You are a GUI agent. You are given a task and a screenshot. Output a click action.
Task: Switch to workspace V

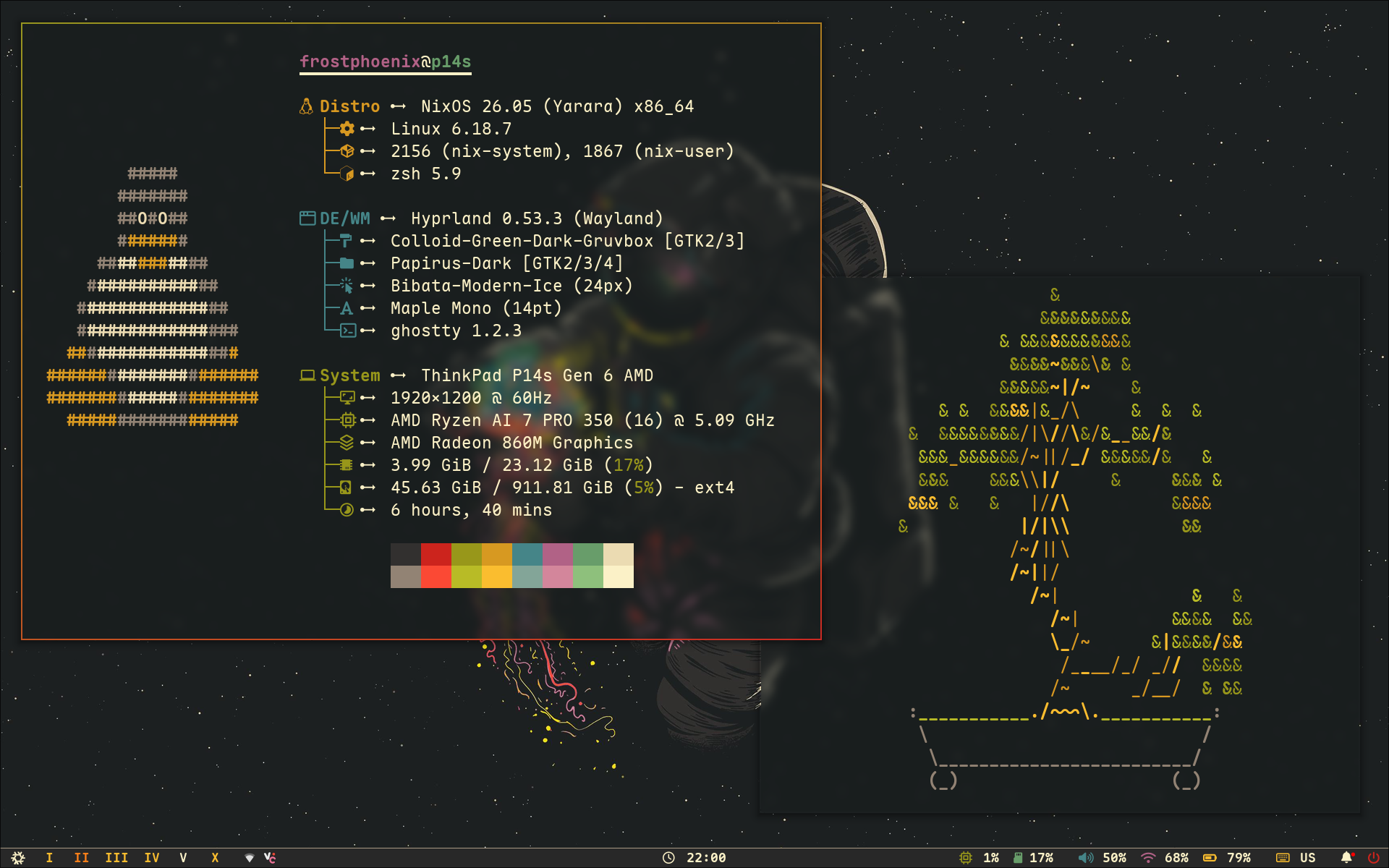coord(183,858)
